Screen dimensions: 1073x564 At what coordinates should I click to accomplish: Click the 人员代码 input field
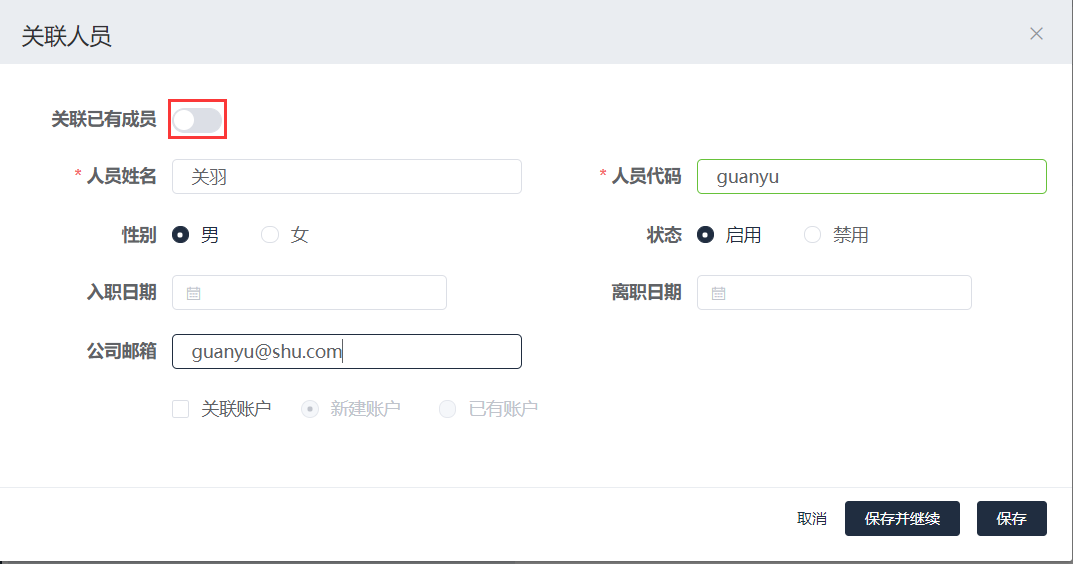pos(871,177)
